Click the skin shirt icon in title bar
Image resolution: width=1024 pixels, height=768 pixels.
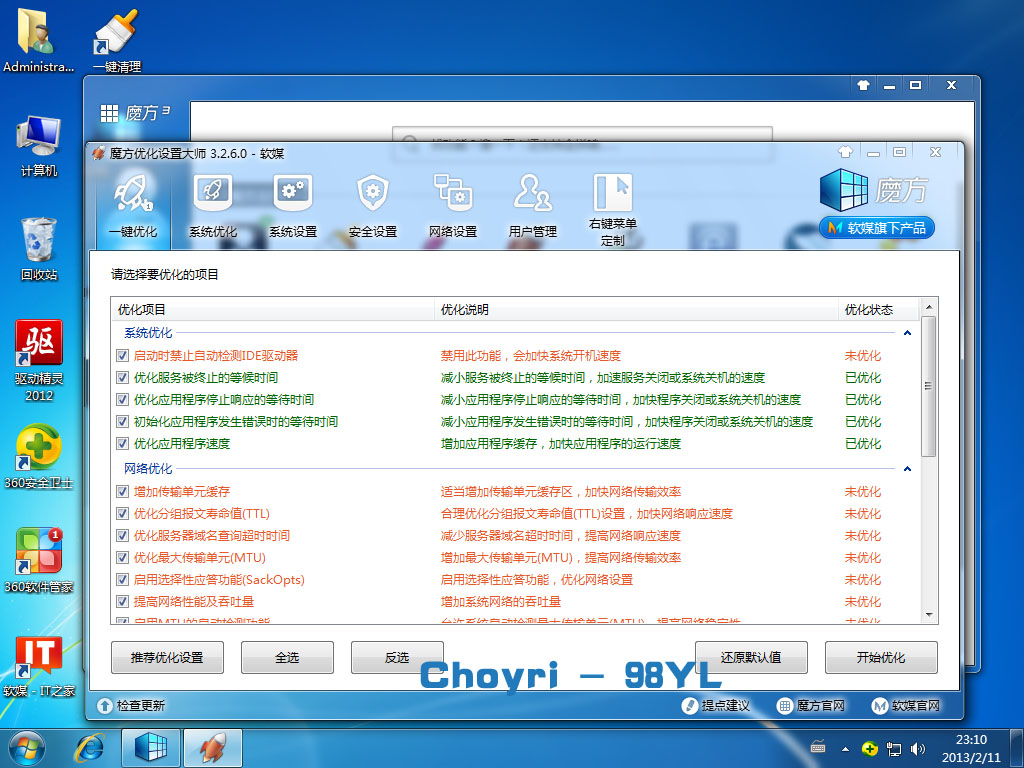(845, 152)
